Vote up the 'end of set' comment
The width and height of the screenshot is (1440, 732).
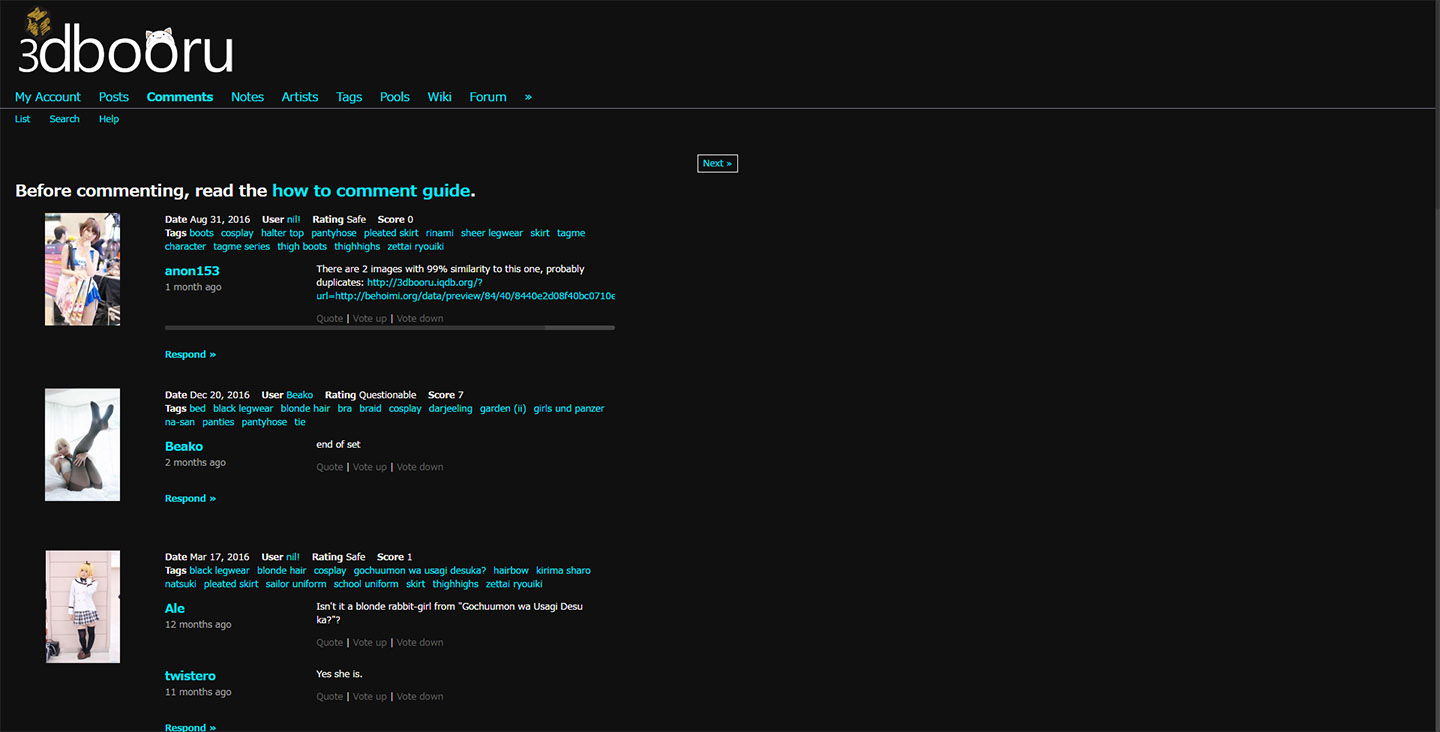click(369, 467)
